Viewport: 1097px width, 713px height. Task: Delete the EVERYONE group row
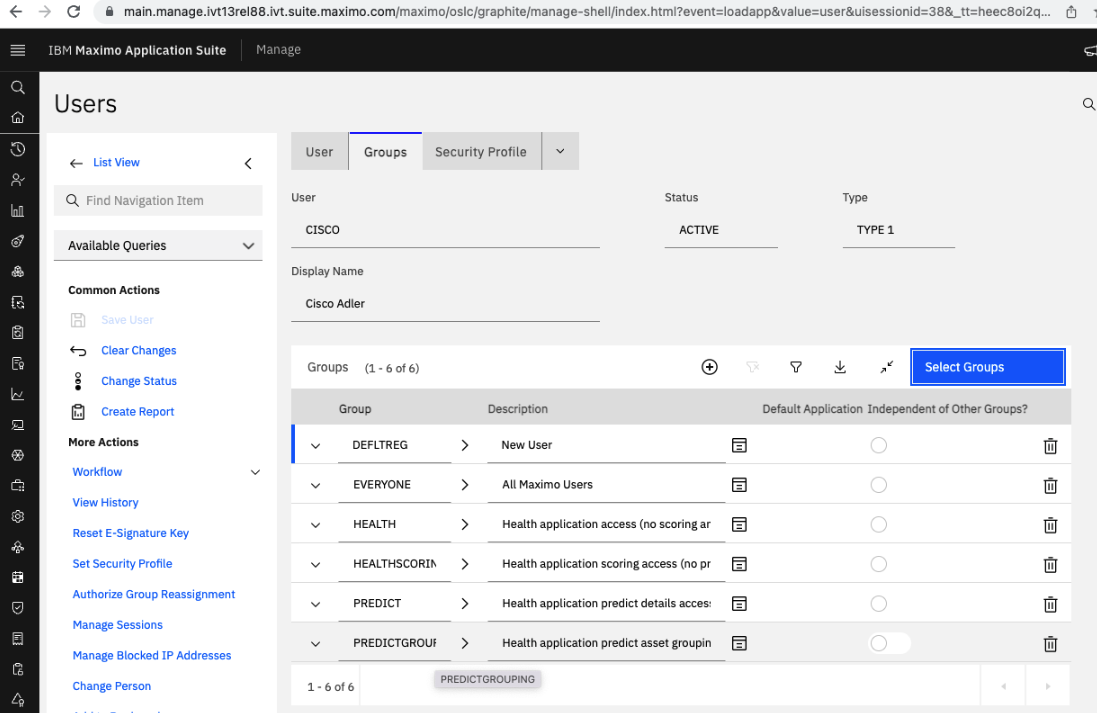(x=1050, y=485)
